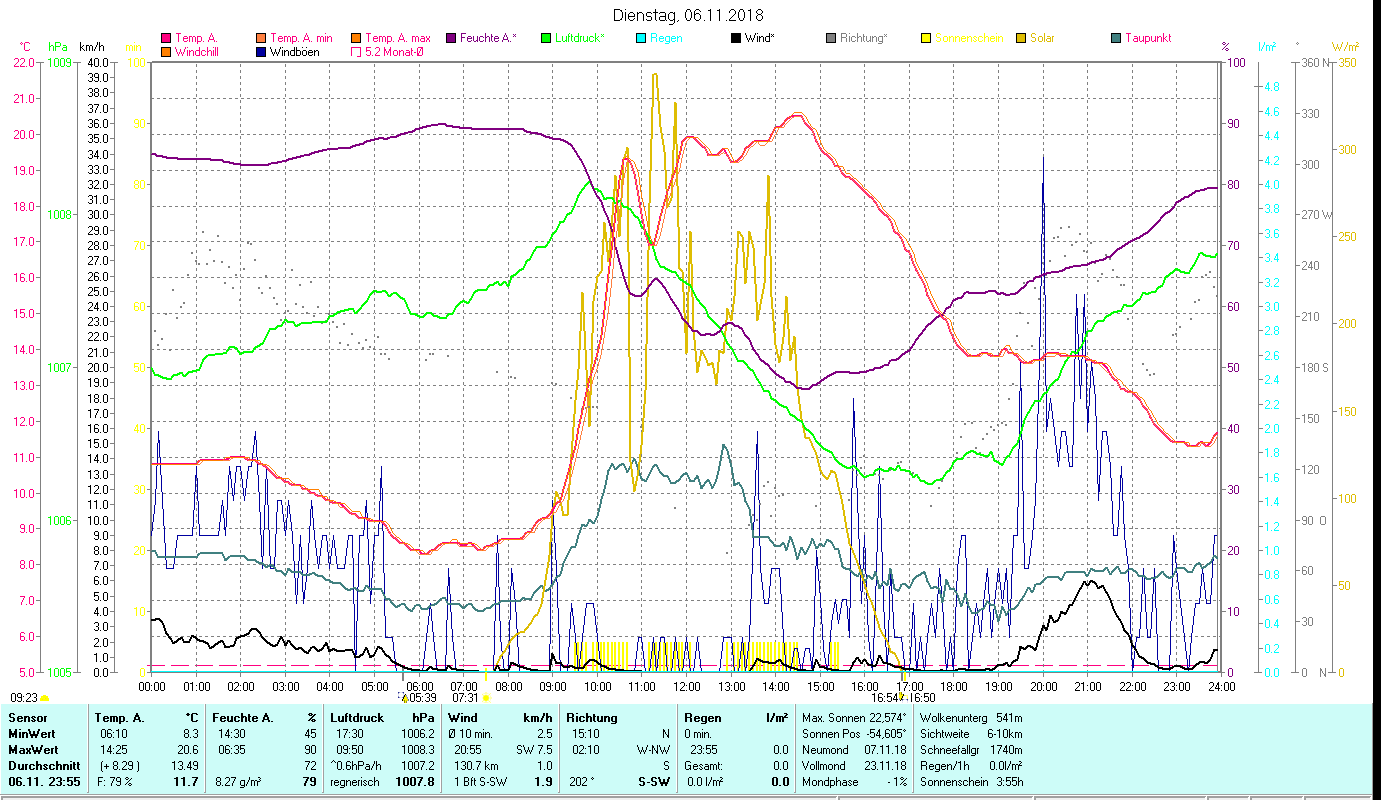Click the chart title 'Dienstag, 06.11.2018'
Screen dimensions: 1381x800
[690, 15]
